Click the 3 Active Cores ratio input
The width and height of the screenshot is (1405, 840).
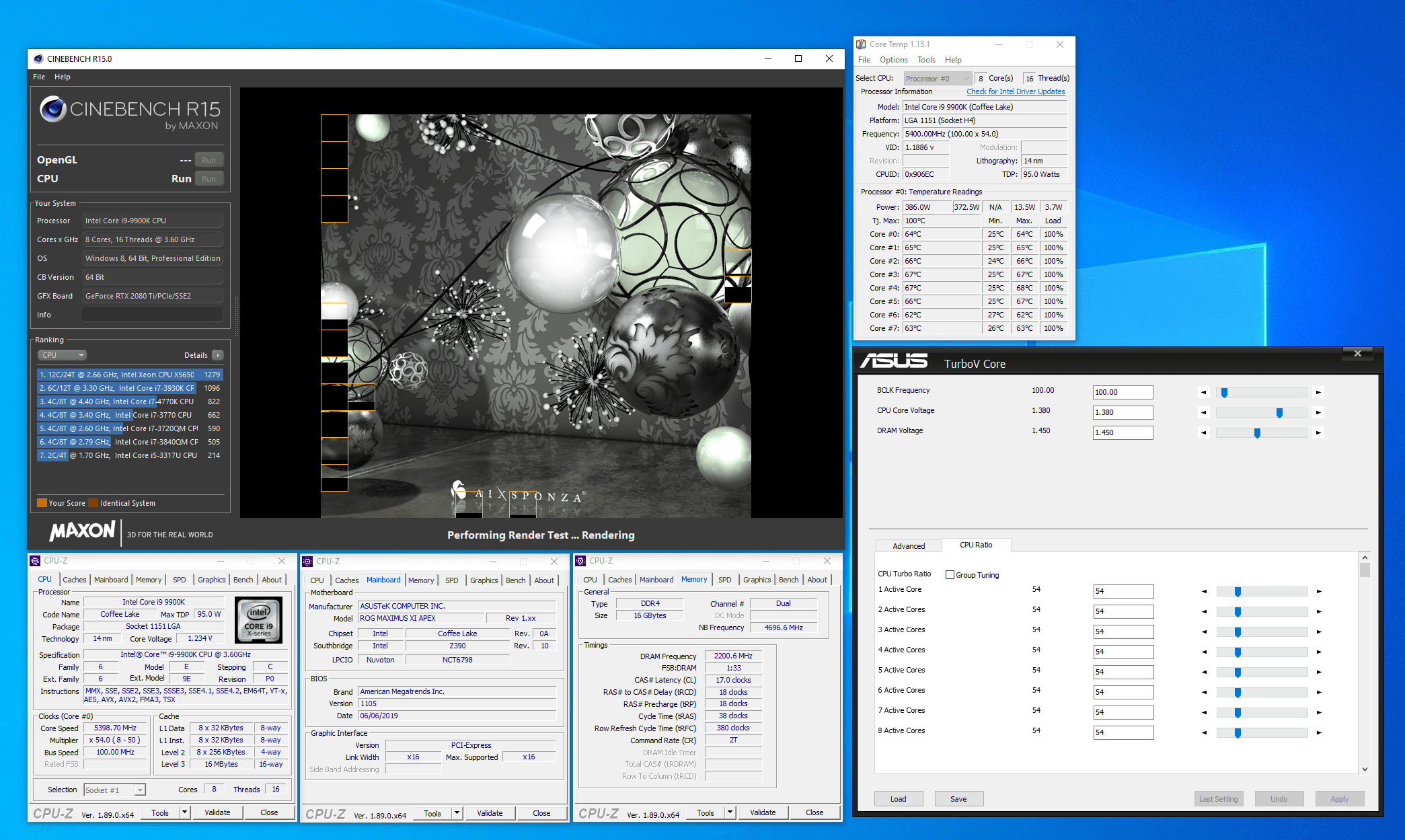1124,632
